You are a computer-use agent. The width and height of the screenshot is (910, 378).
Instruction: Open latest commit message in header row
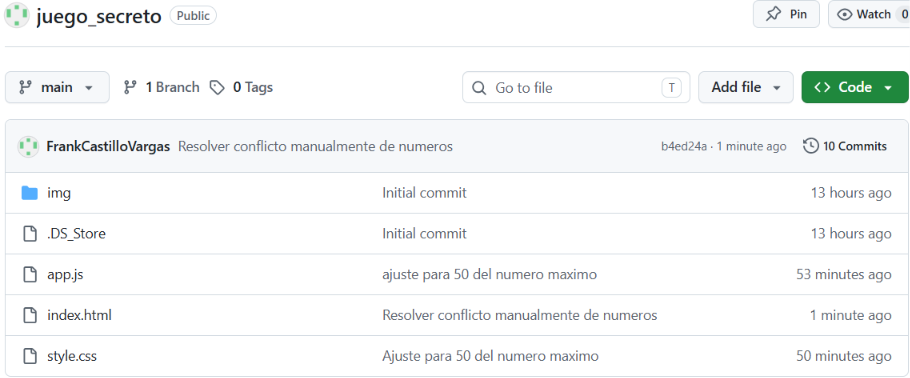[x=315, y=146]
